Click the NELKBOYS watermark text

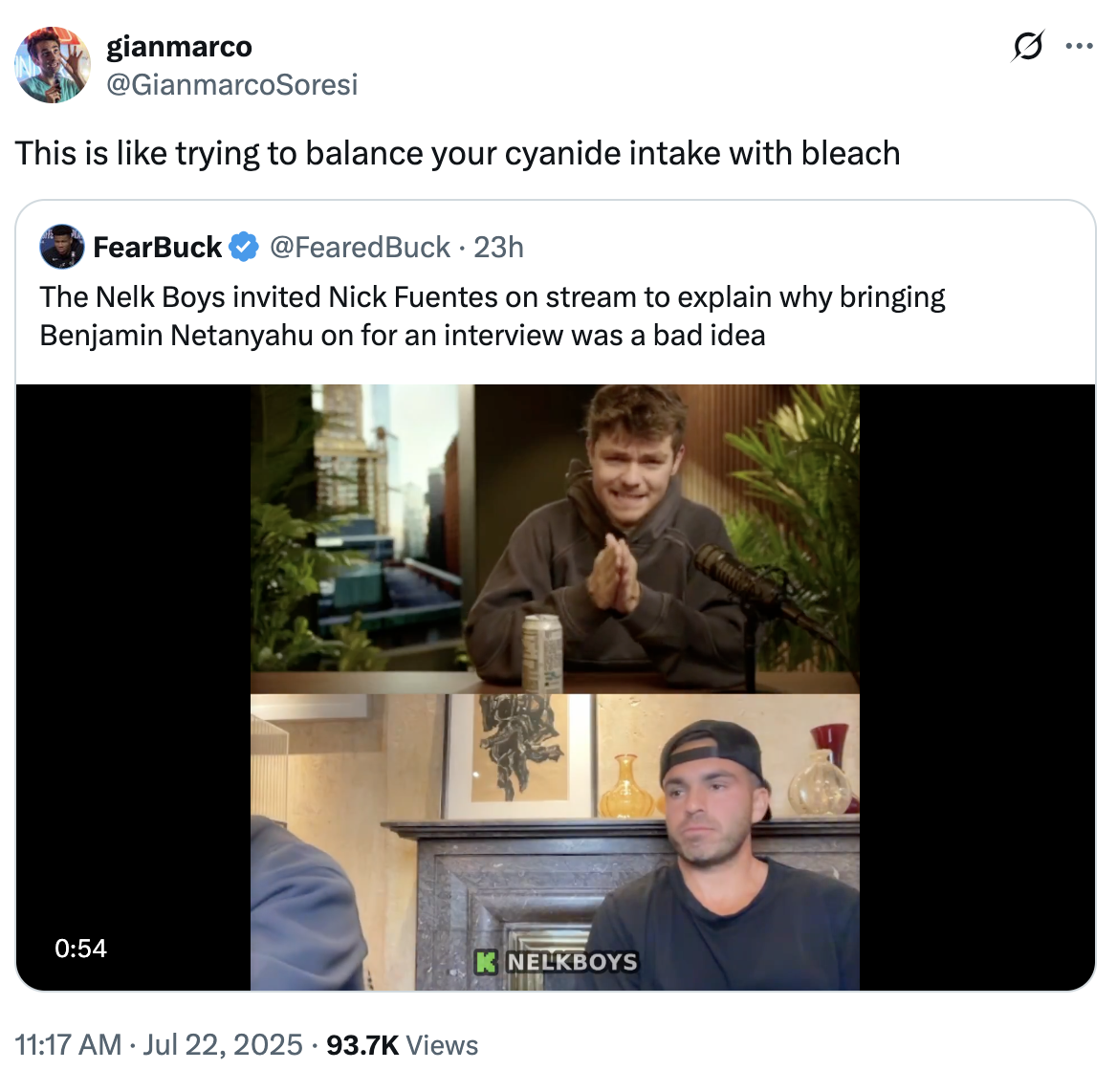pos(571,962)
